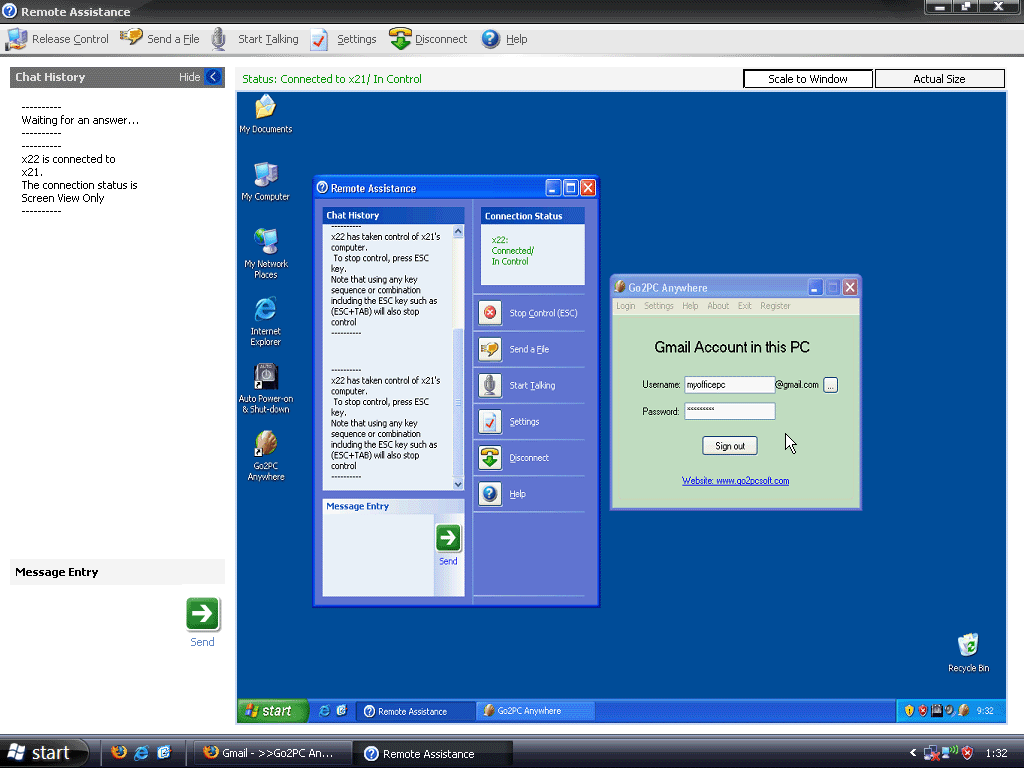The image size is (1024, 768).
Task: Click the Scale to Window button
Action: 808,79
